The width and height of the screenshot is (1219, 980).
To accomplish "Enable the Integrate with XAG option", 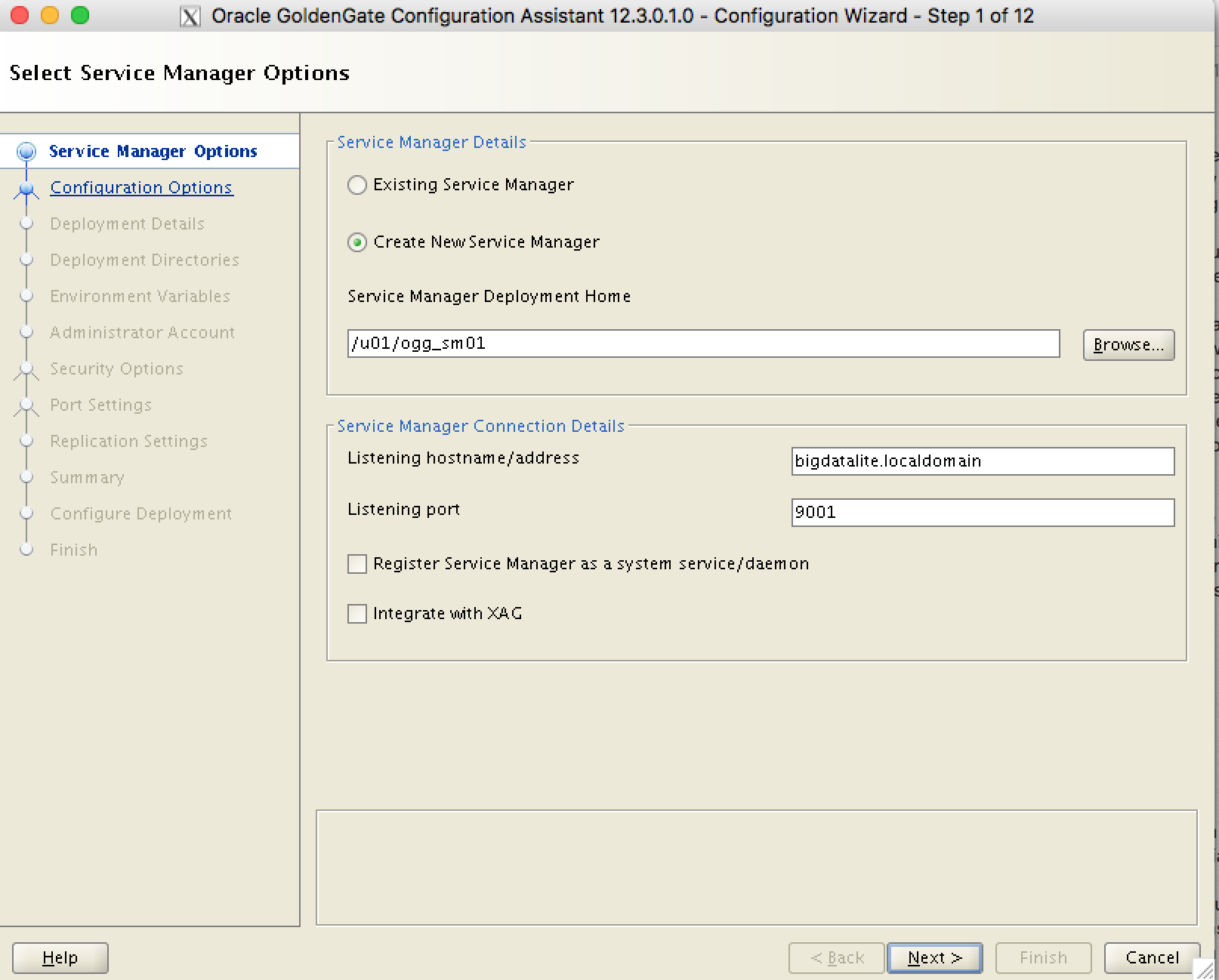I will click(356, 613).
